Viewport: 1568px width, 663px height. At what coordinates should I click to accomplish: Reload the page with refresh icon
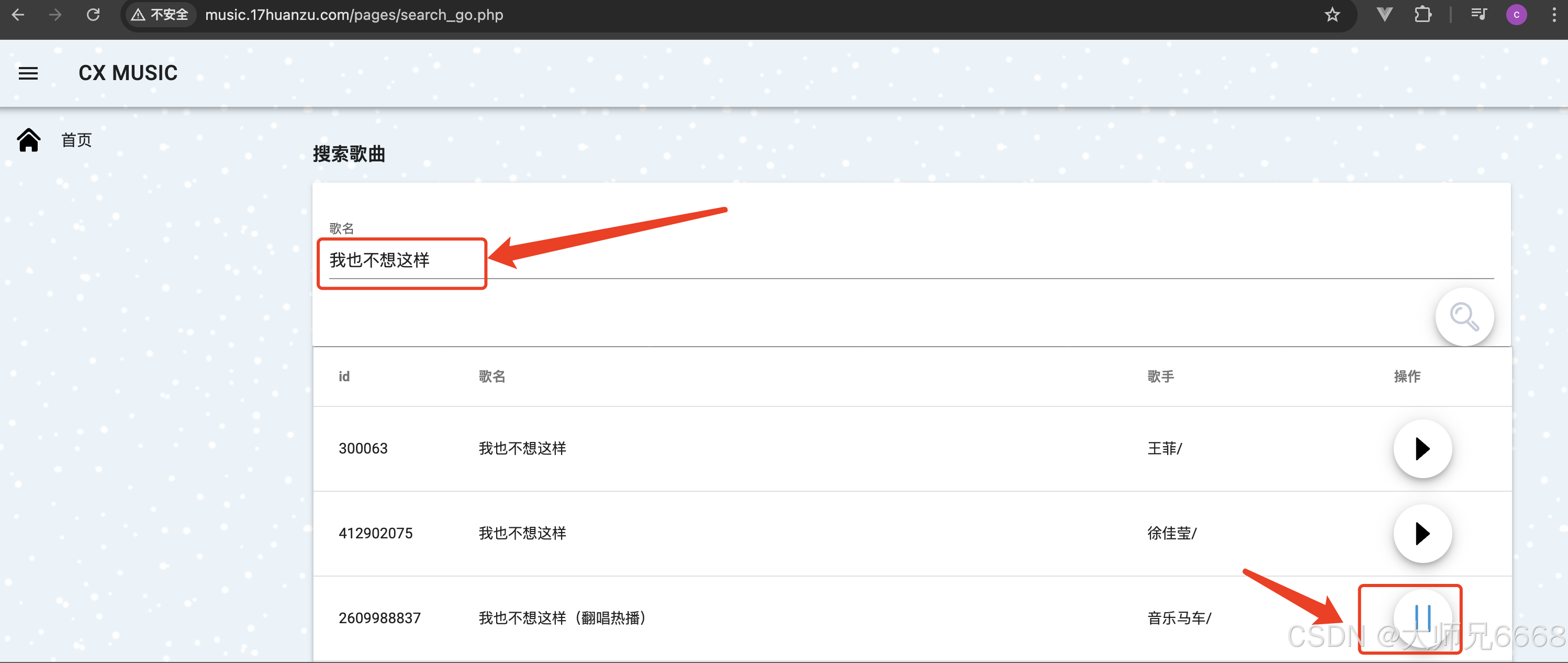click(93, 15)
